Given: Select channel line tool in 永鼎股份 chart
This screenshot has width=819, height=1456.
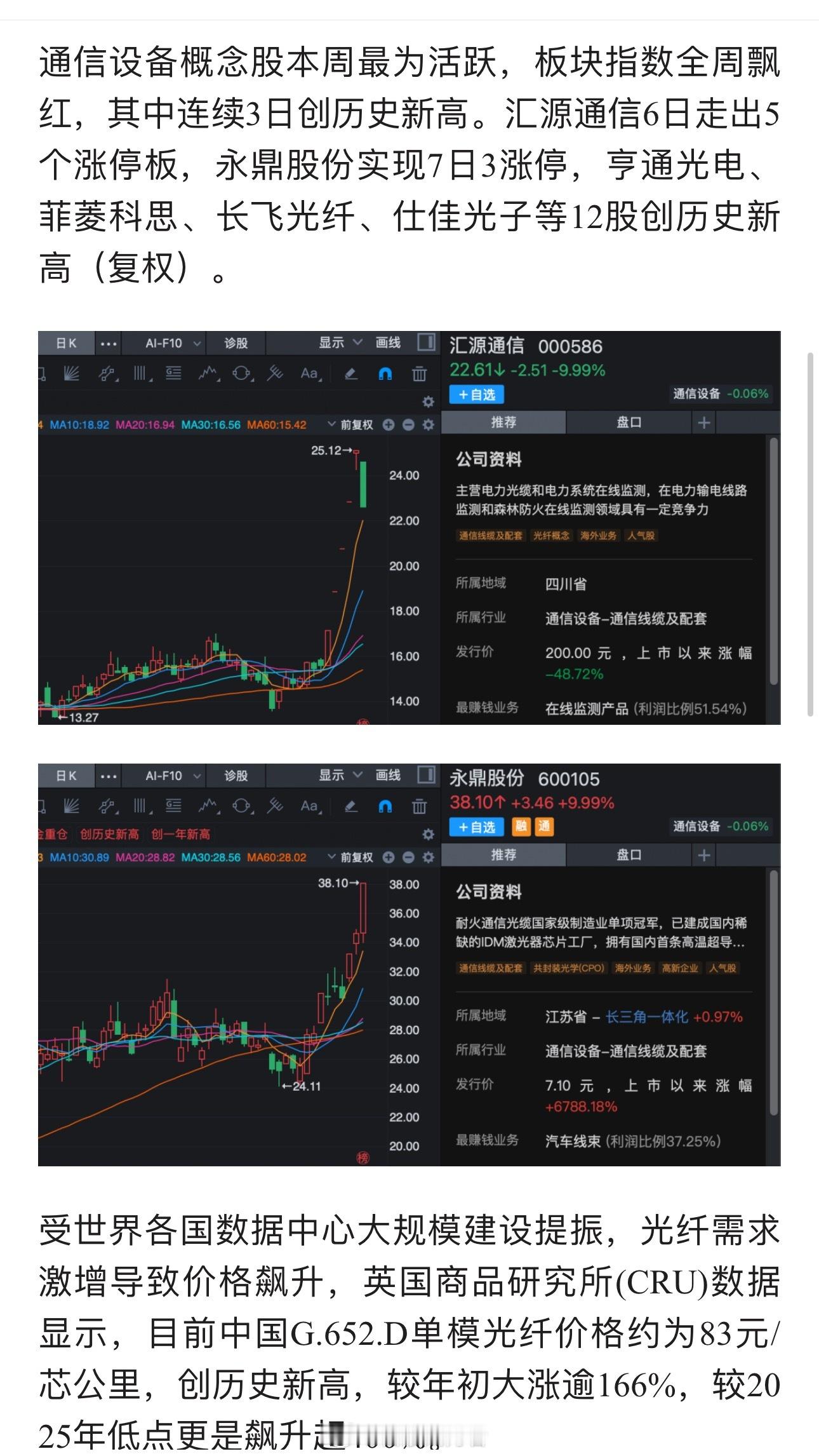Looking at the screenshot, I should pos(108,807).
